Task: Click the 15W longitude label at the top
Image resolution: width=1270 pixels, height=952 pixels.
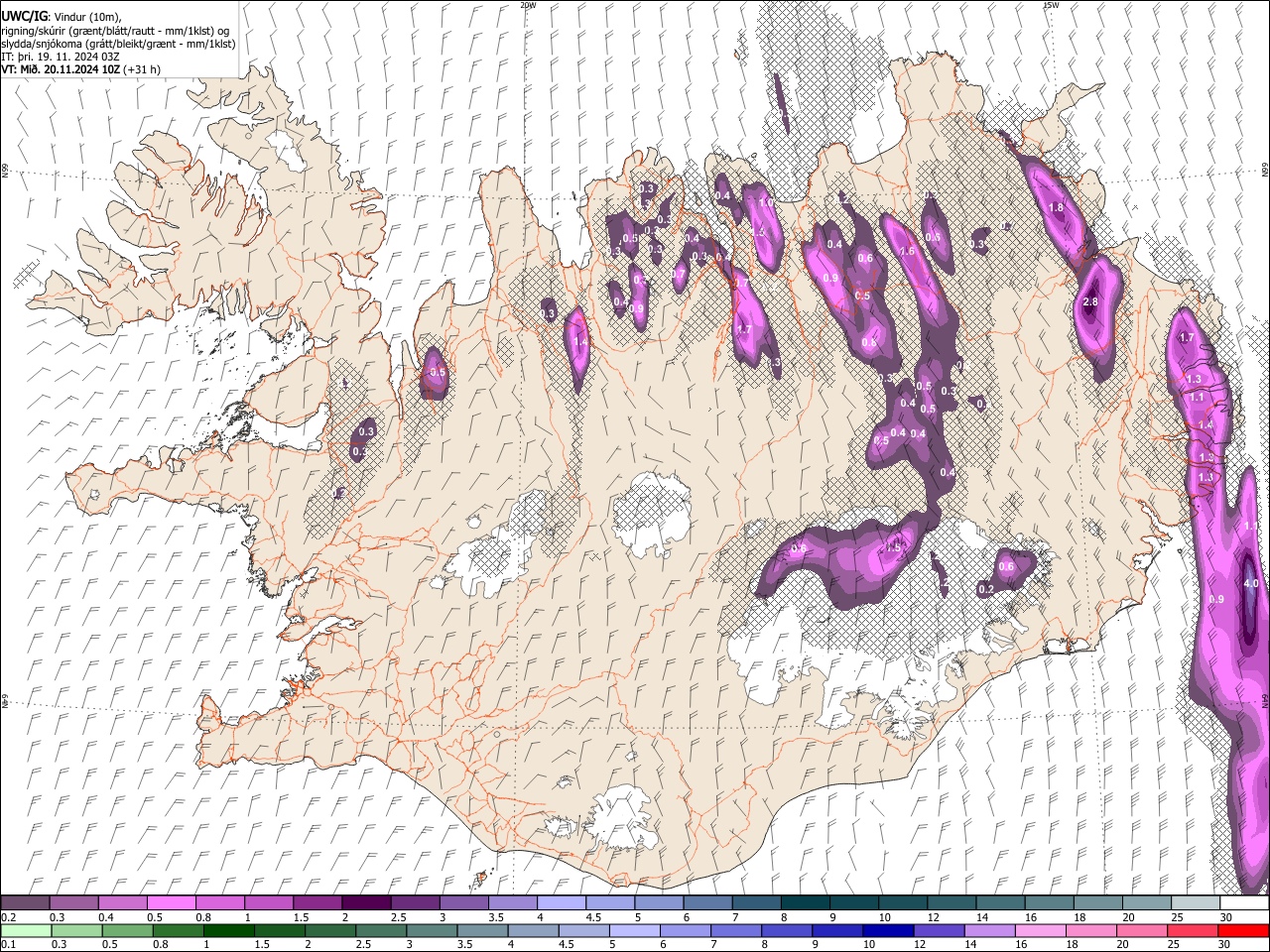Action: [1051, 5]
